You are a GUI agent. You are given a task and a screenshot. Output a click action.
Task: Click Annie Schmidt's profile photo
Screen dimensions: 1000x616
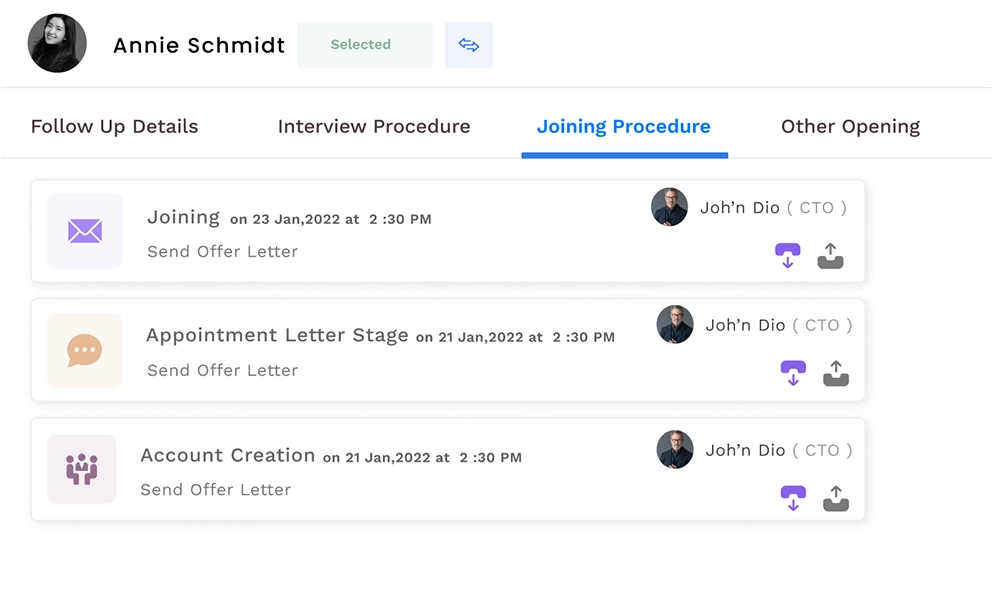57,44
